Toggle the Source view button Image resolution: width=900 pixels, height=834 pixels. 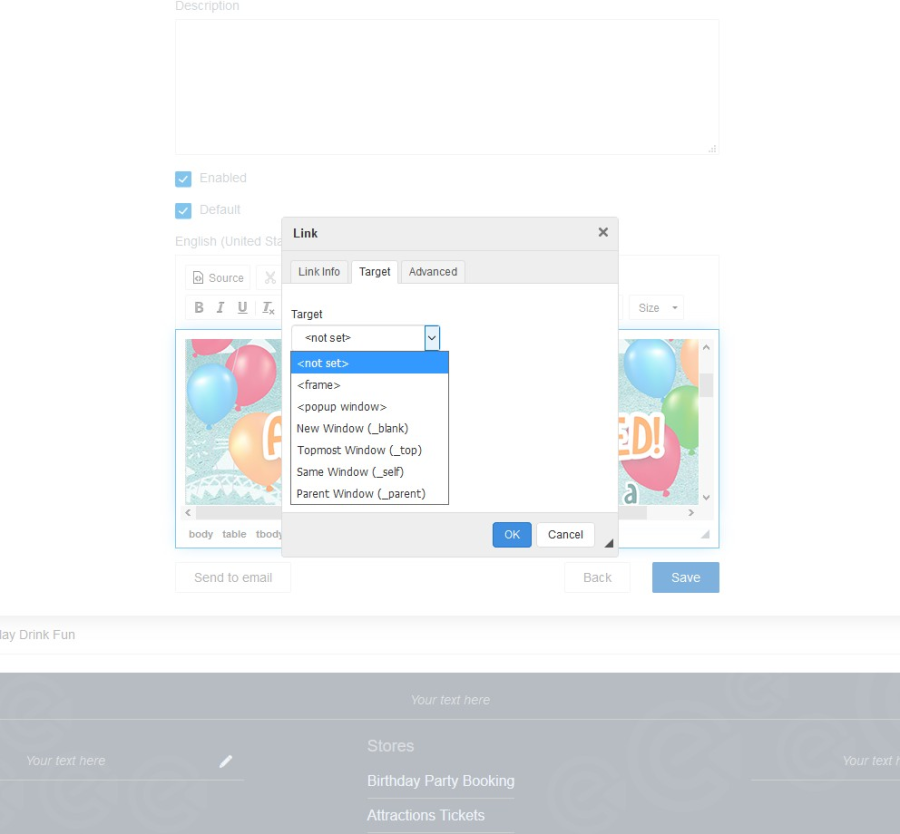coord(218,278)
